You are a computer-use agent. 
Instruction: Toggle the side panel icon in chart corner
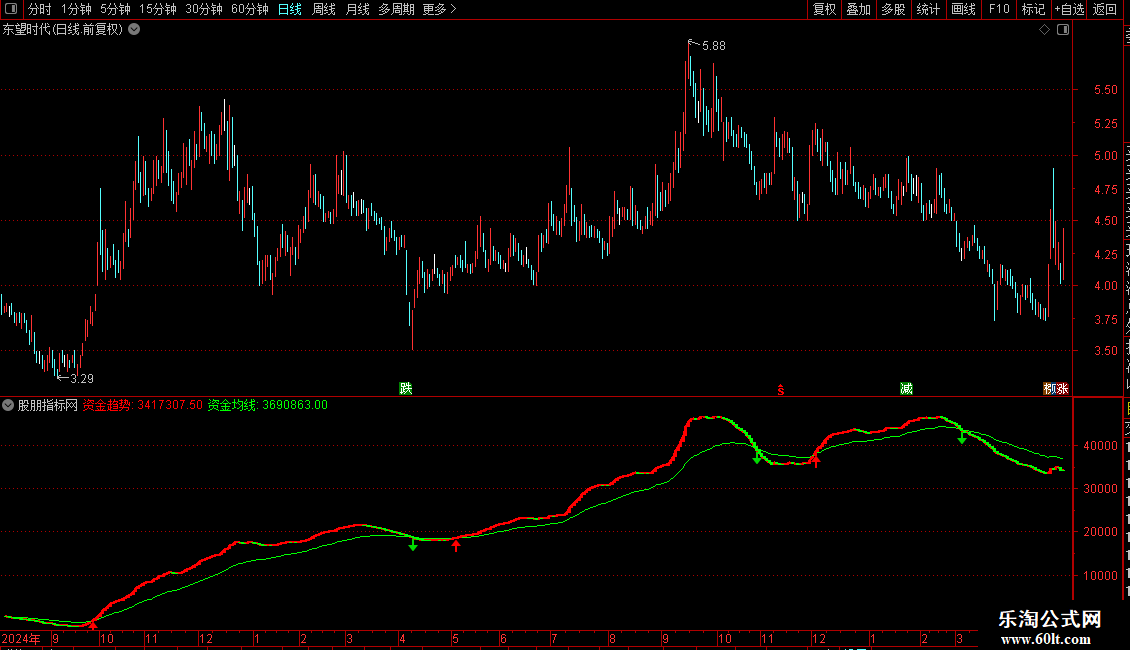(x=1063, y=30)
